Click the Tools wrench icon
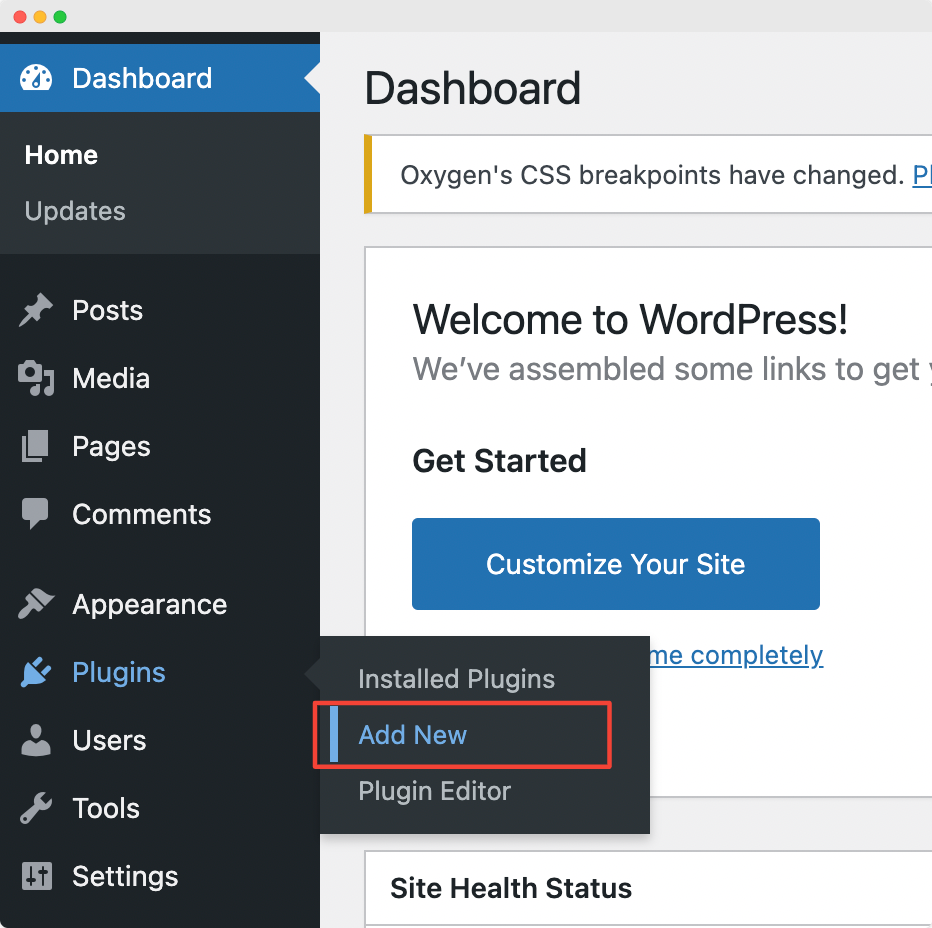 36,808
